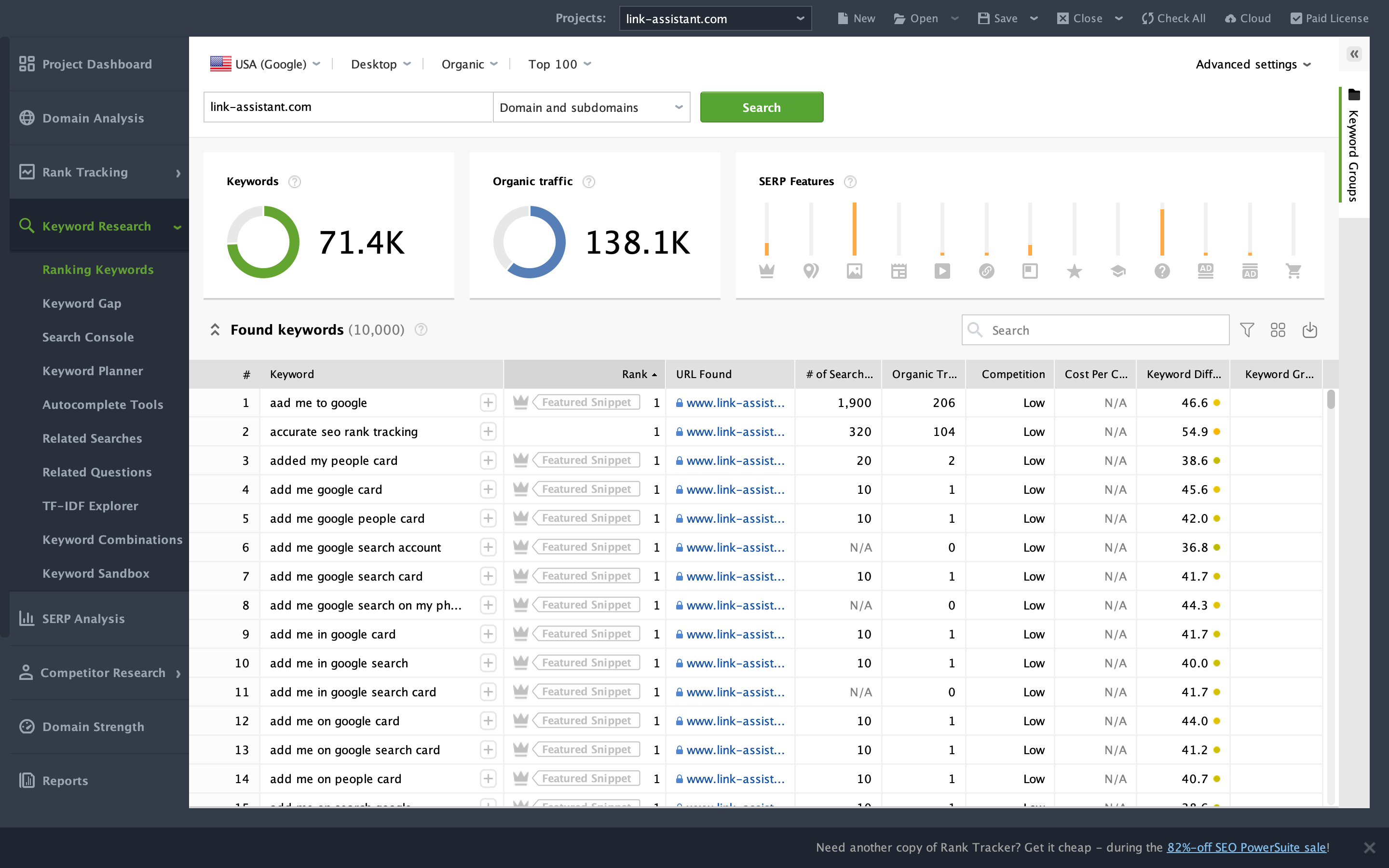Click plus button for 'aad me to google'
The width and height of the screenshot is (1389, 868).
pos(488,403)
